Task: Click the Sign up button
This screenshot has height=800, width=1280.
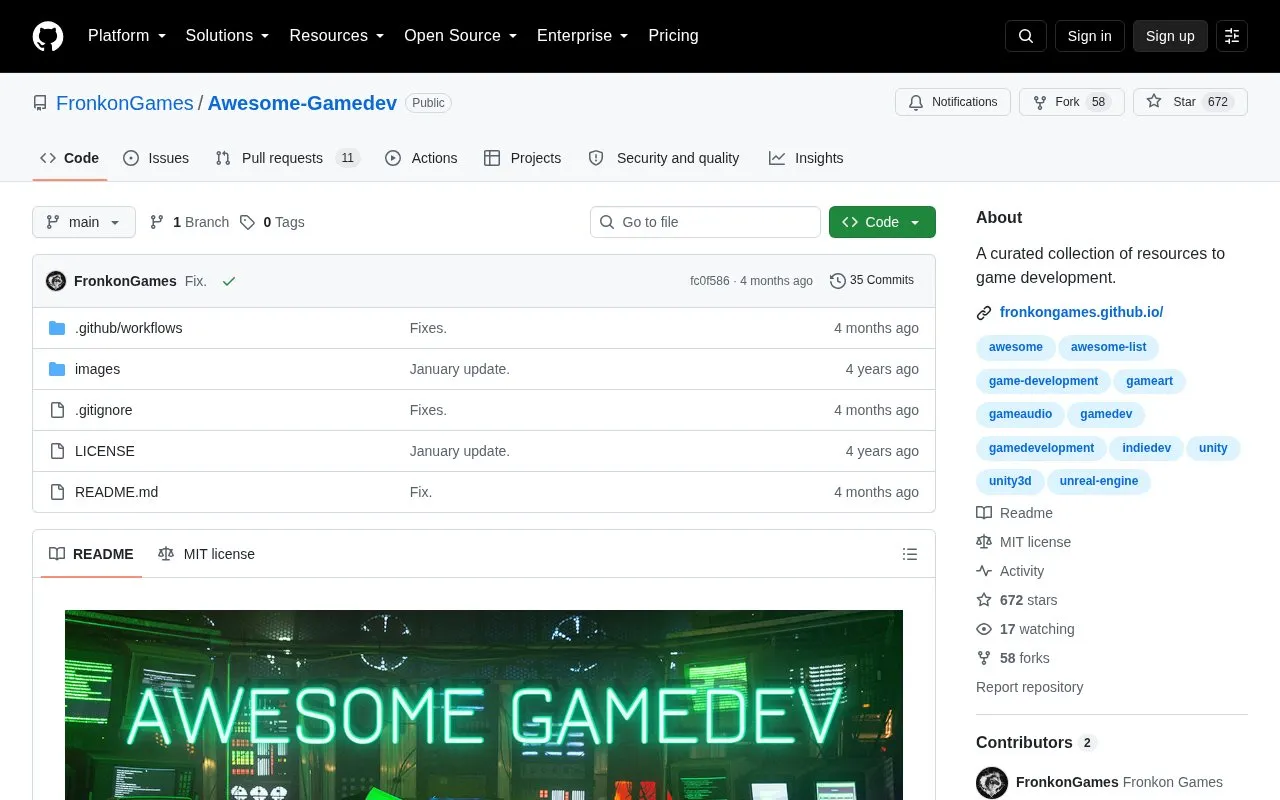Action: pyautogui.click(x=1170, y=36)
